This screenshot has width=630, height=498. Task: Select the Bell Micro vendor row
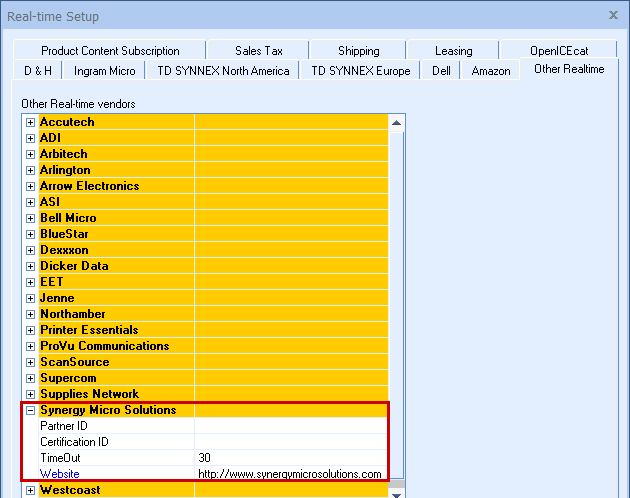(x=68, y=218)
